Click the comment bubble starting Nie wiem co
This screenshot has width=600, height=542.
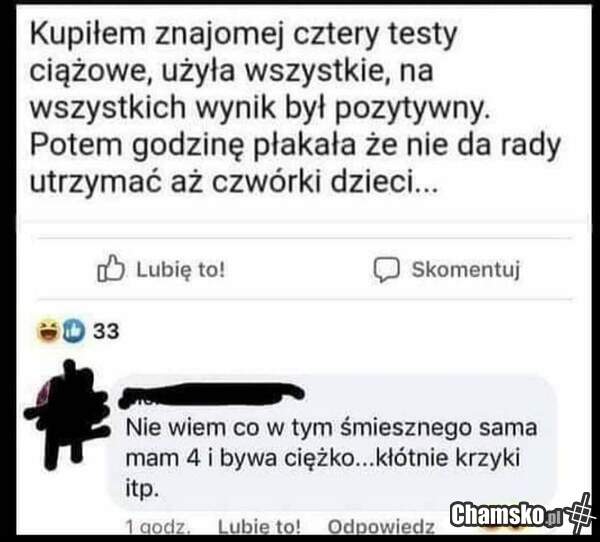click(331, 444)
